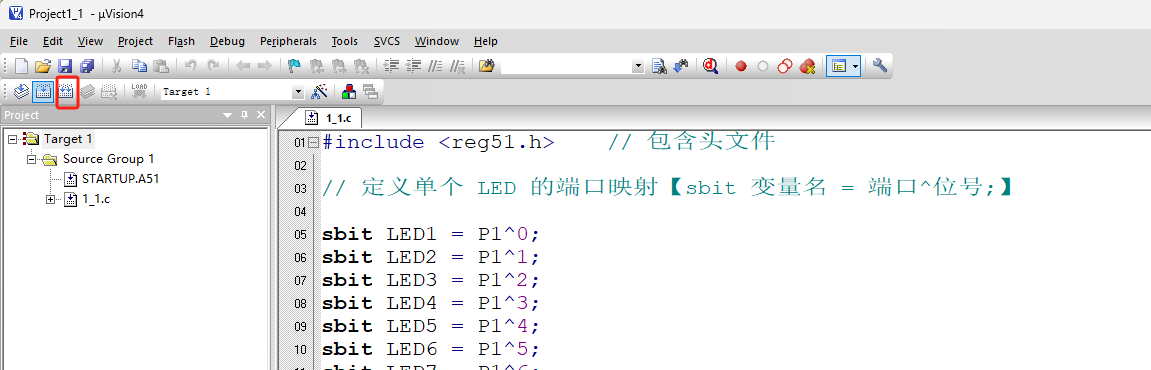
Task: Open the Project menu
Action: [x=135, y=41]
